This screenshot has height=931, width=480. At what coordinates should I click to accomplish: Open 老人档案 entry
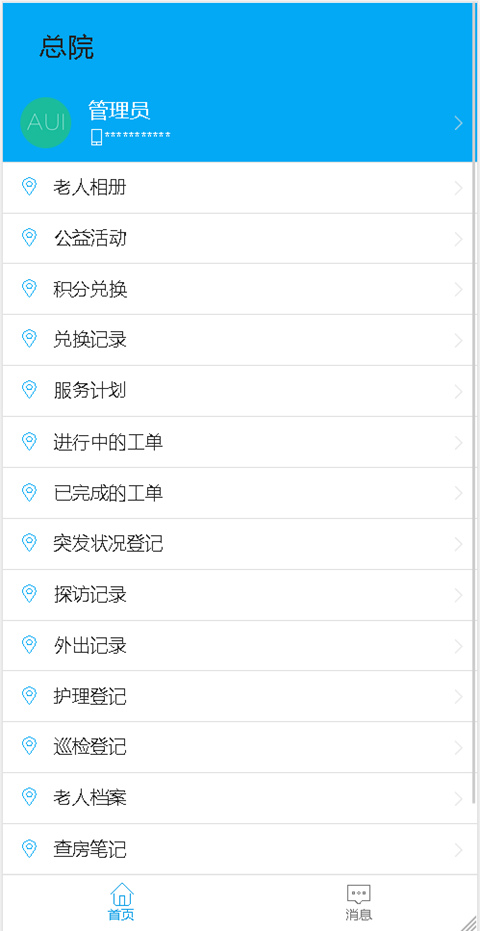pyautogui.click(x=239, y=798)
